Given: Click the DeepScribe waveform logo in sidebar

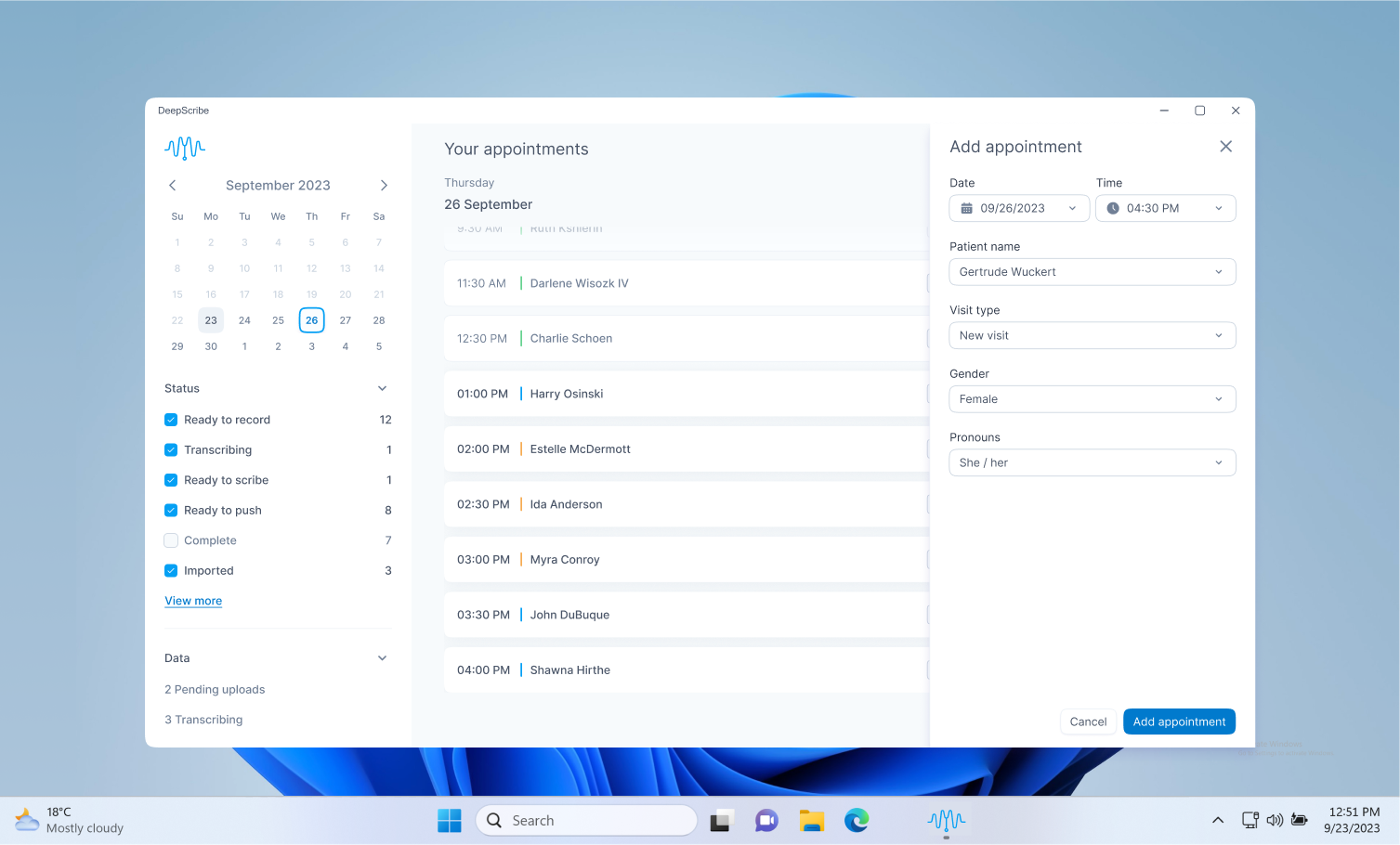Looking at the screenshot, I should tap(185, 148).
